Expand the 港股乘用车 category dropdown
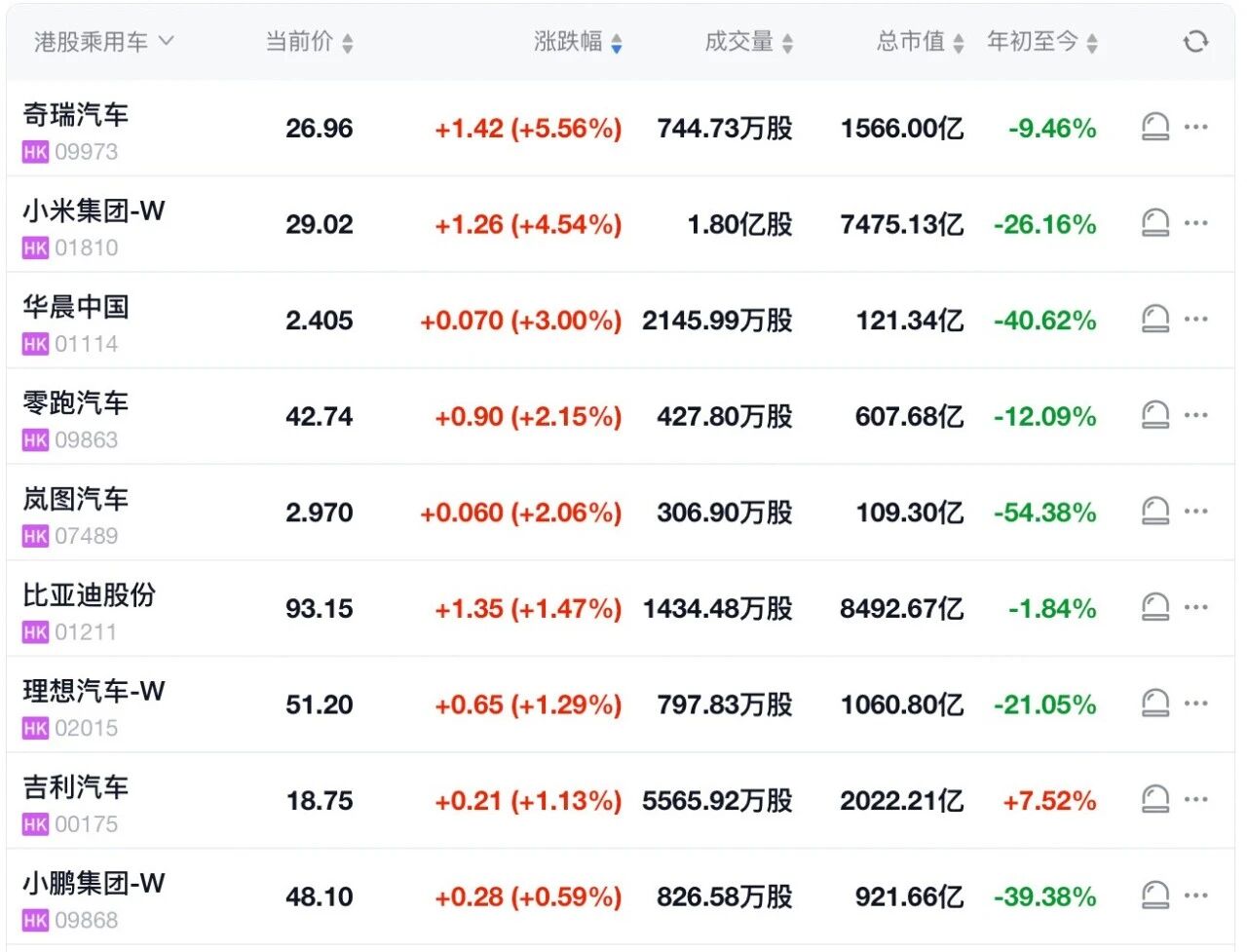 [104, 42]
